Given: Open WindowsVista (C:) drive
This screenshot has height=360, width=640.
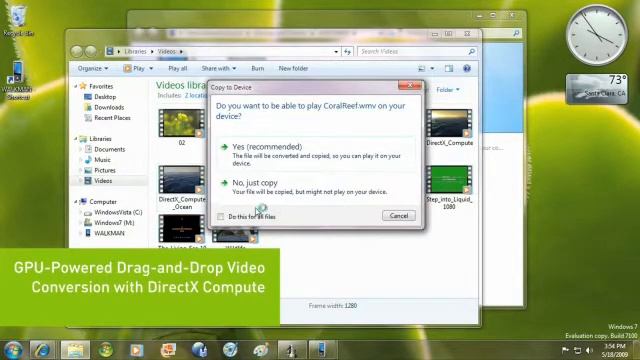Looking at the screenshot, I should click(113, 212).
